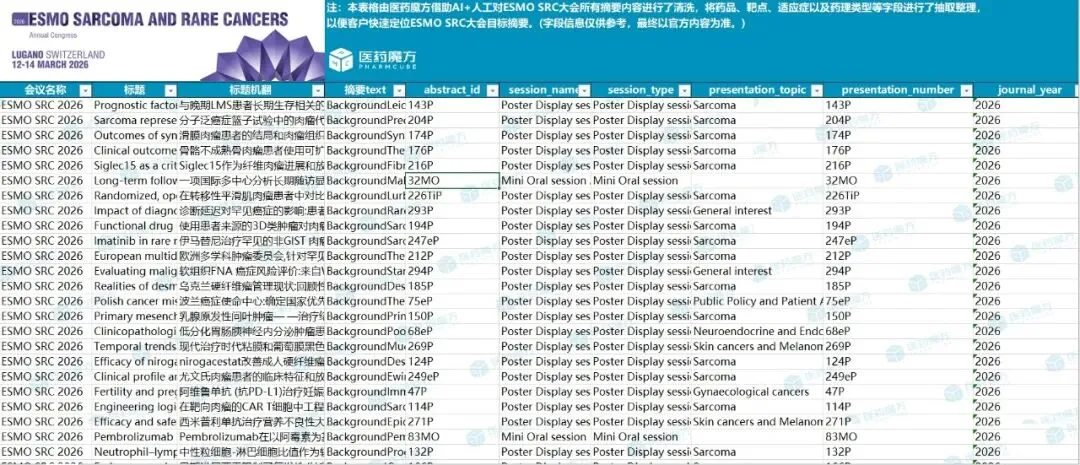
Task: Select the journal_year header cell
Action: (x=1026, y=90)
